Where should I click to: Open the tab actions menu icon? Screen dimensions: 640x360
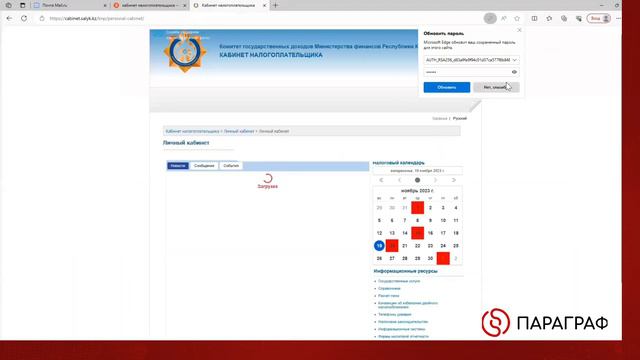pos(22,5)
